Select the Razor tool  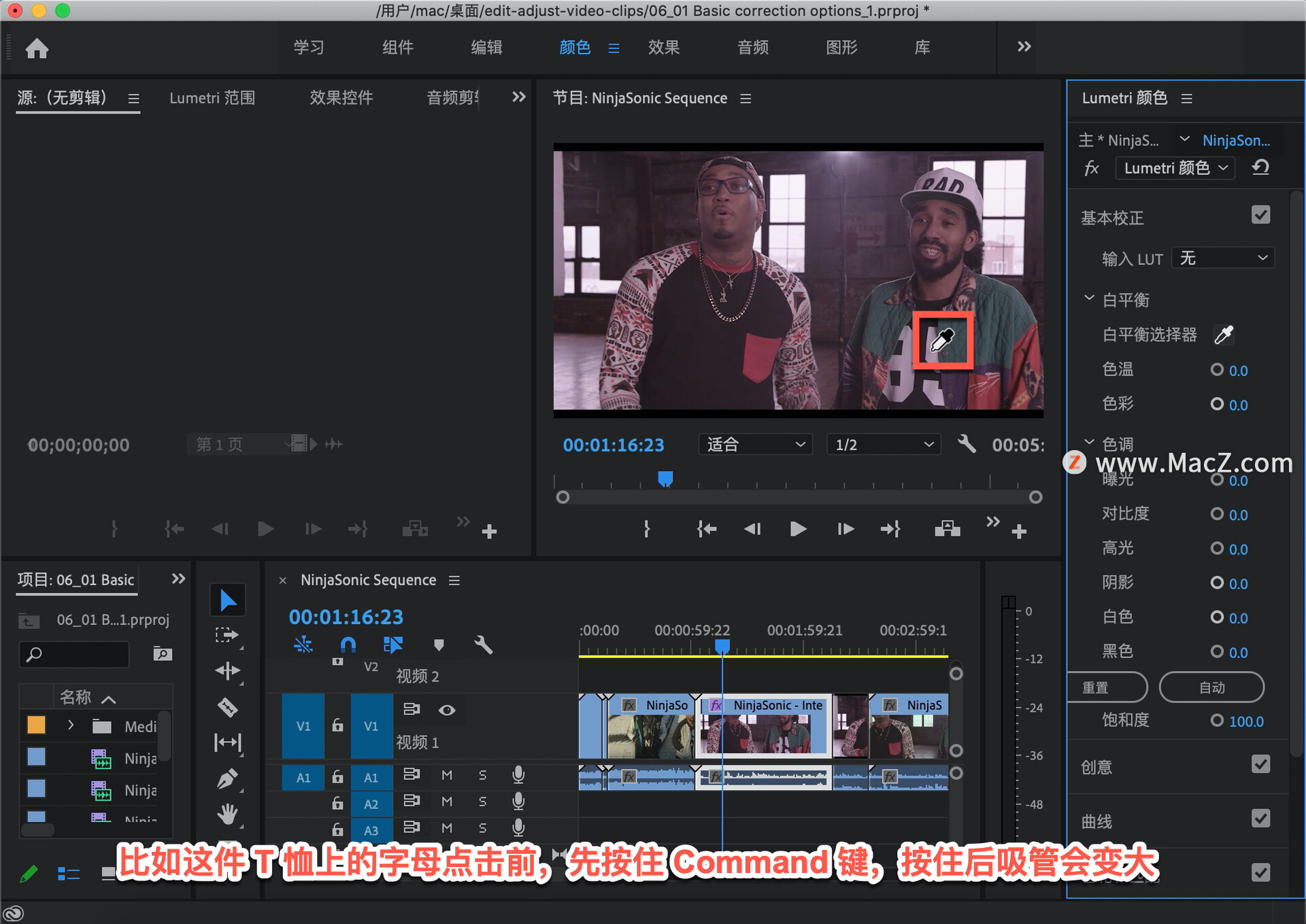(x=227, y=708)
